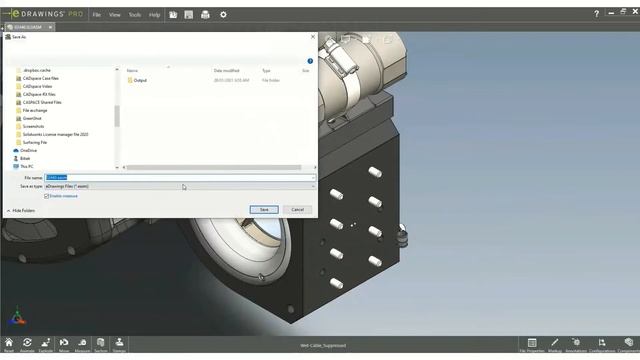Open the File Properties panel

coord(532,345)
